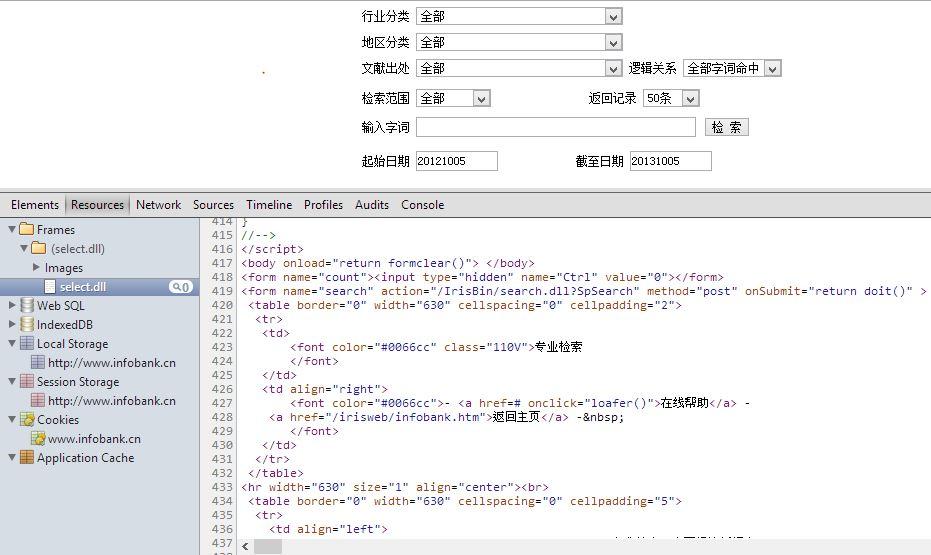Click the Frames folder icon
Screen dimensions: 931x555
coord(27,229)
